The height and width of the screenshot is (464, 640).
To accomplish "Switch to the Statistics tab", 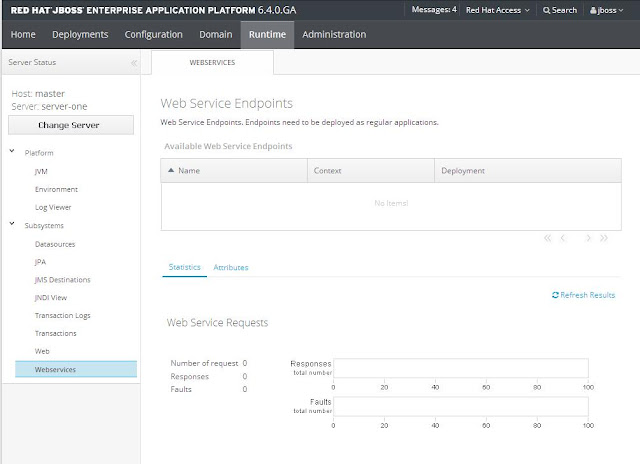I will point(184,267).
